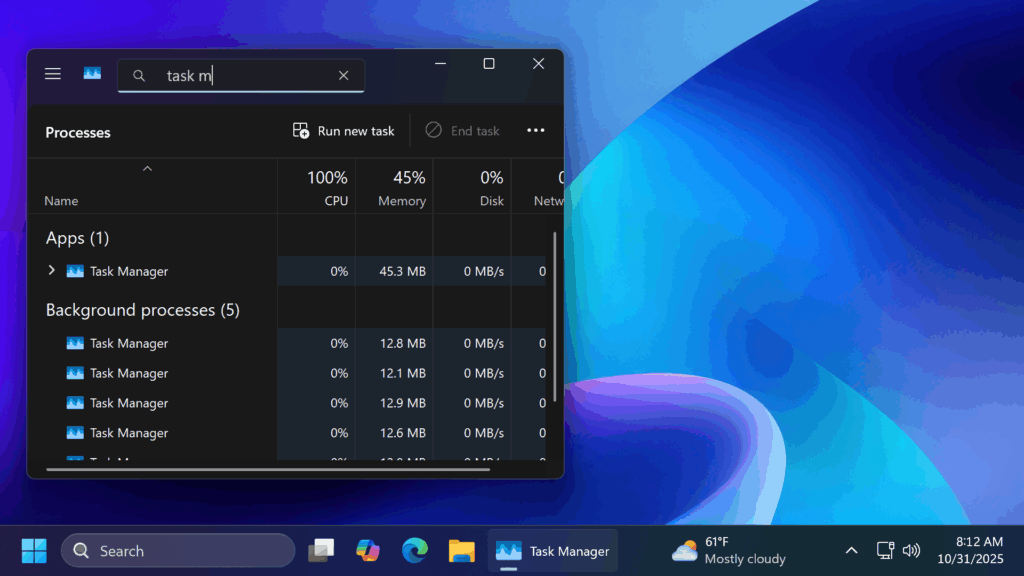
Task: Click inside the Task Manager search field
Action: tap(250, 75)
